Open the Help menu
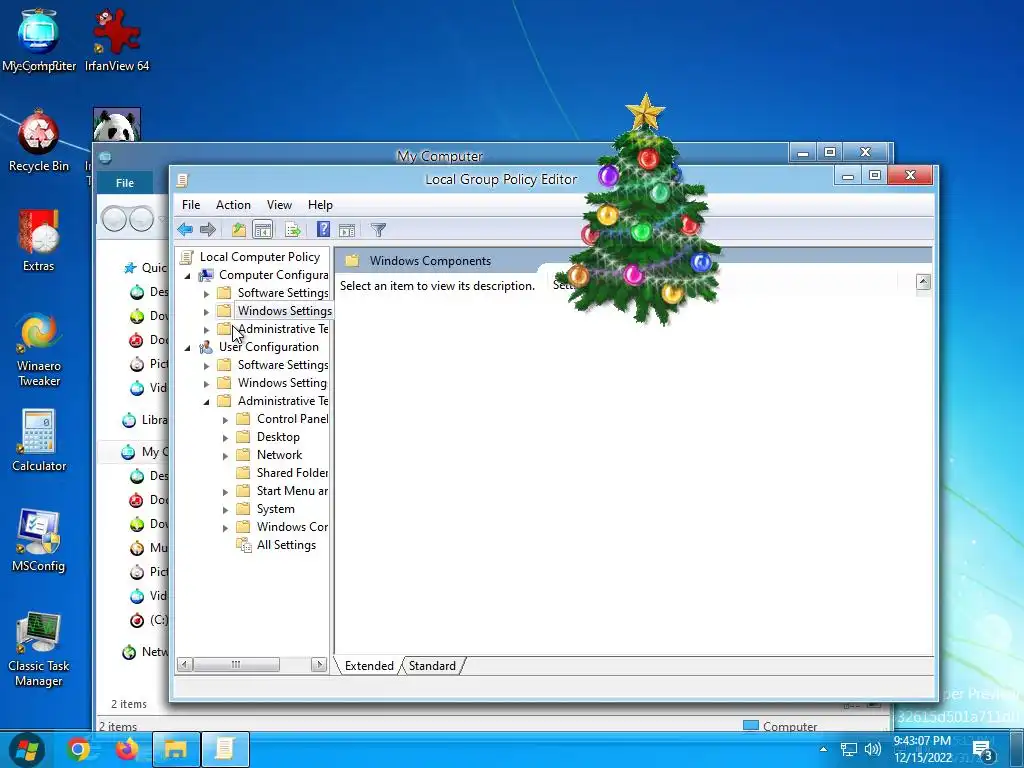The height and width of the screenshot is (768, 1024). point(320,205)
